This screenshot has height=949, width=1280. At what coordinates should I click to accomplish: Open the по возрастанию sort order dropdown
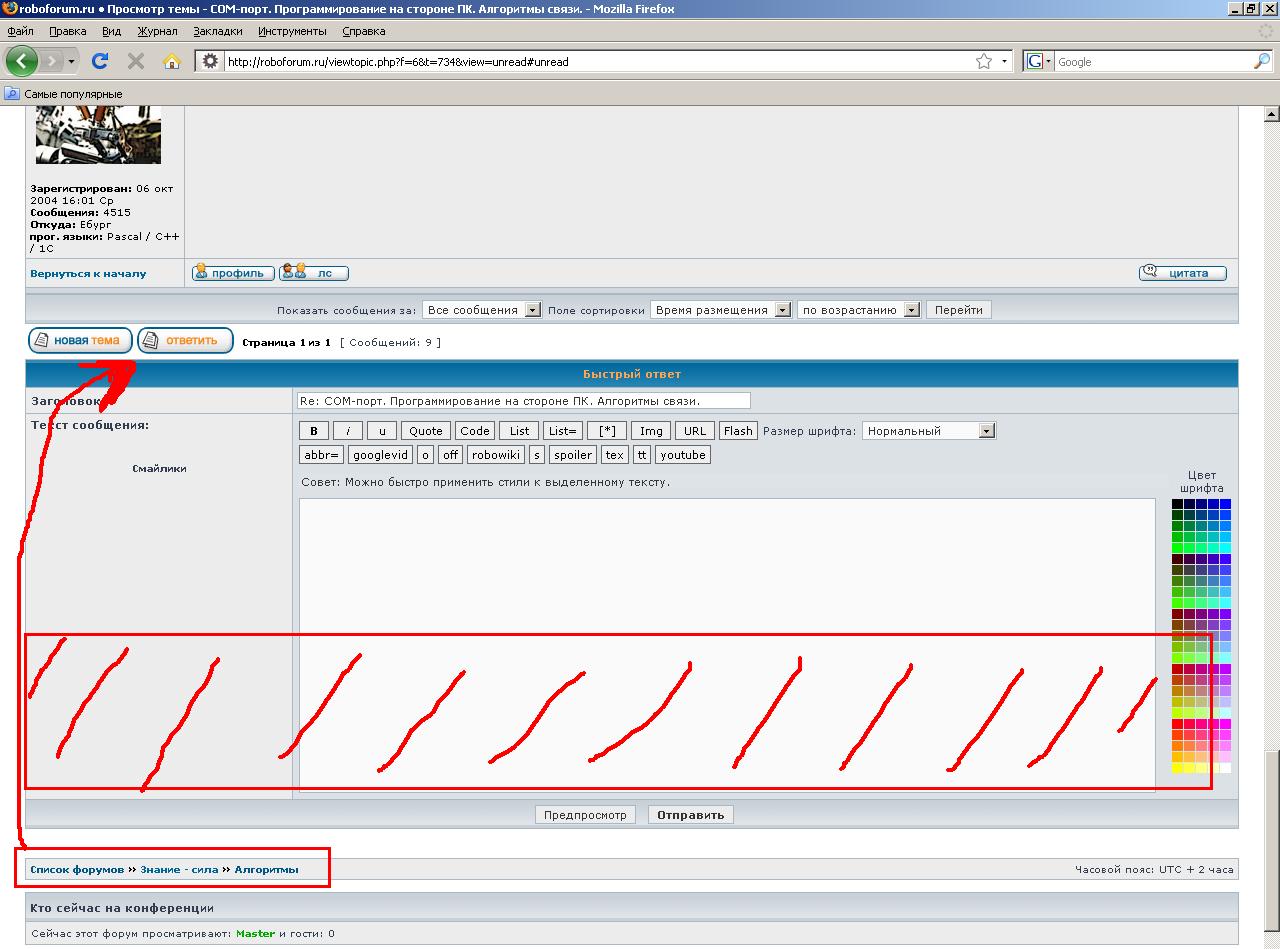click(858, 310)
